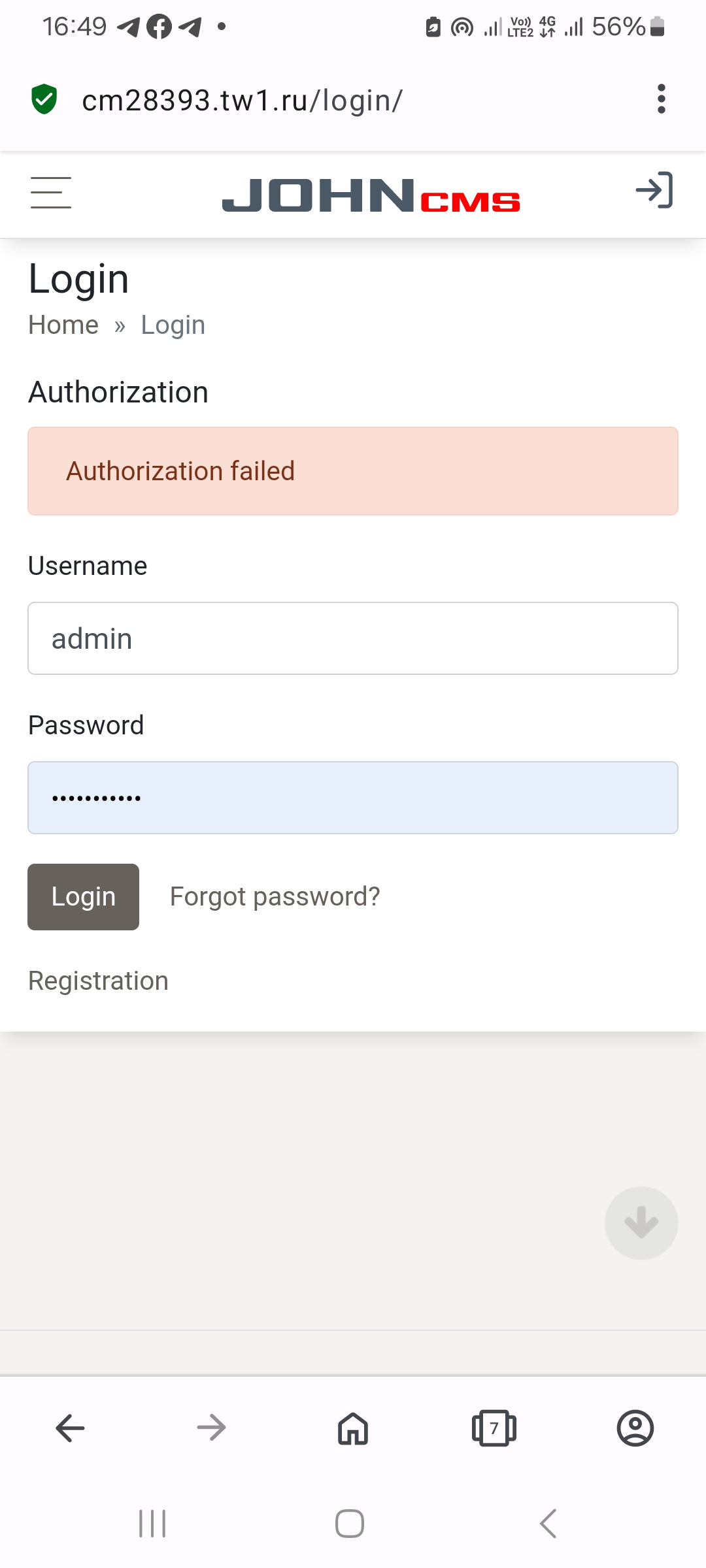This screenshot has width=706, height=1568.
Task: Open the hamburger navigation menu
Action: click(51, 193)
